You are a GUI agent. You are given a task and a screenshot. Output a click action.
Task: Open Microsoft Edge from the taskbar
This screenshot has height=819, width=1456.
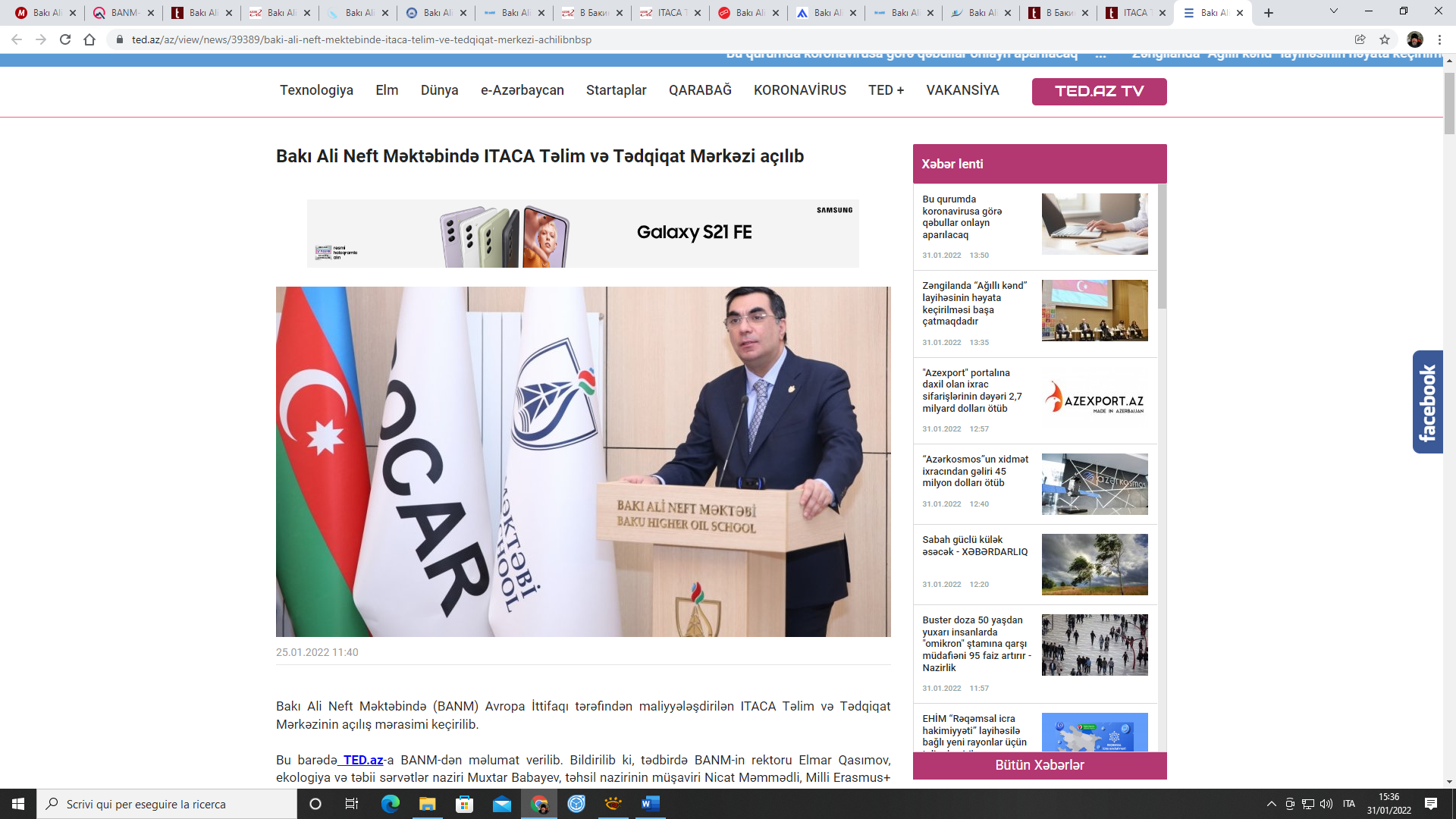click(x=391, y=804)
